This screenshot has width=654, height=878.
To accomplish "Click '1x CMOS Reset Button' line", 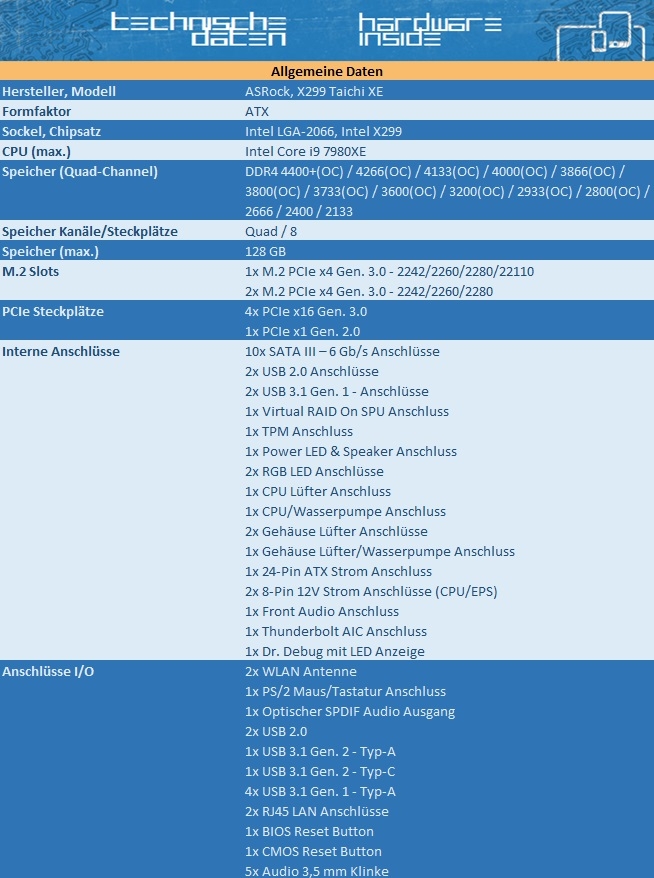I will point(313,852).
